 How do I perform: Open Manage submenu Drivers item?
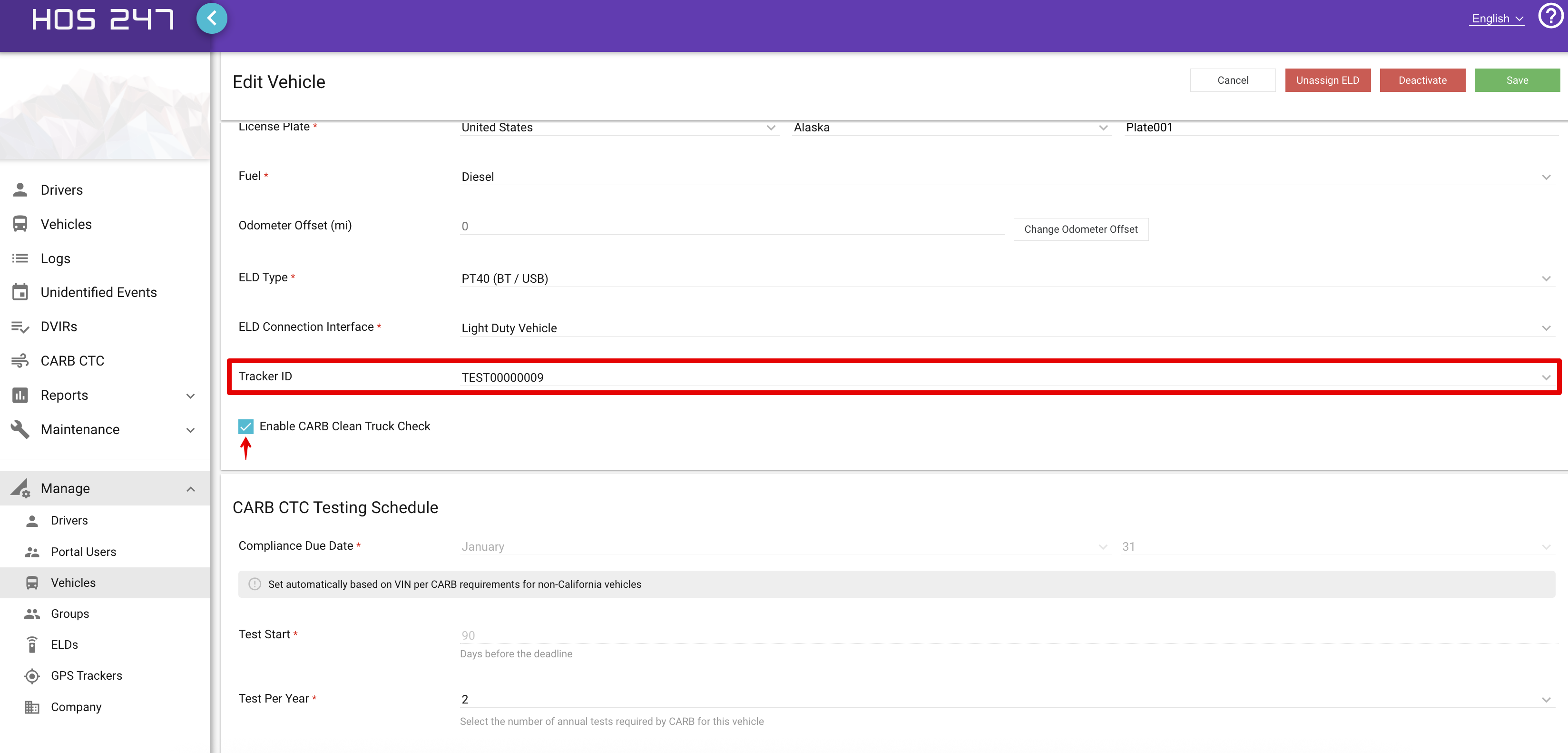coord(105,520)
